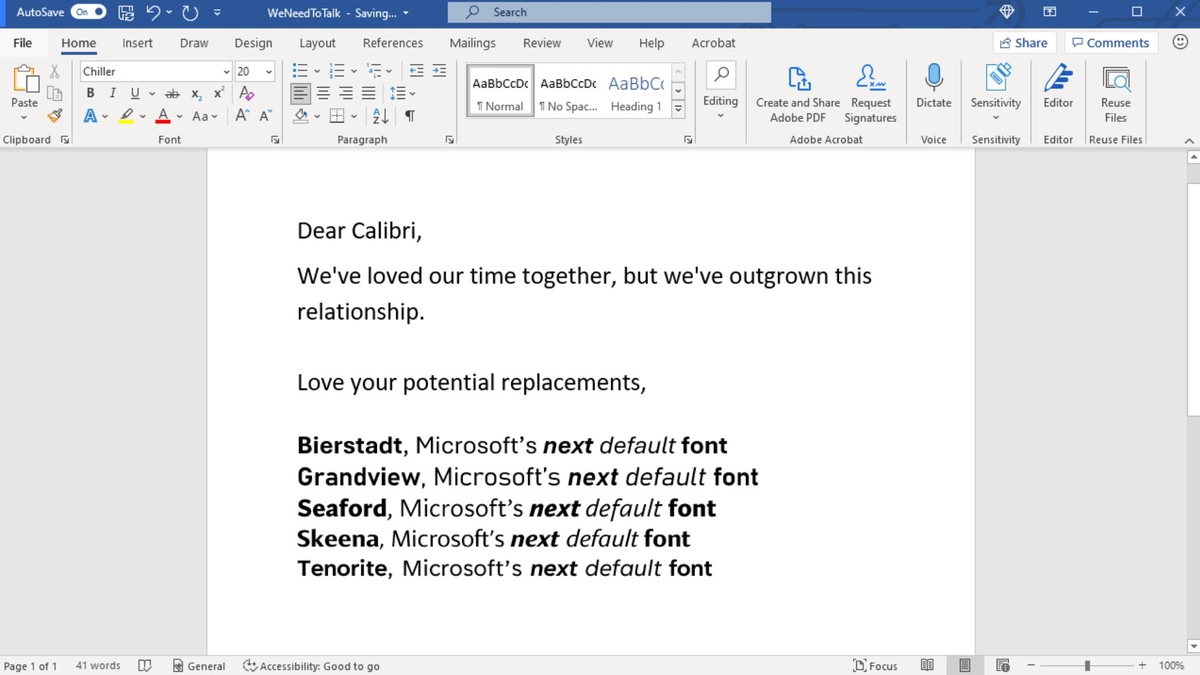Click the Editor icon in the ribbon

point(1057,91)
